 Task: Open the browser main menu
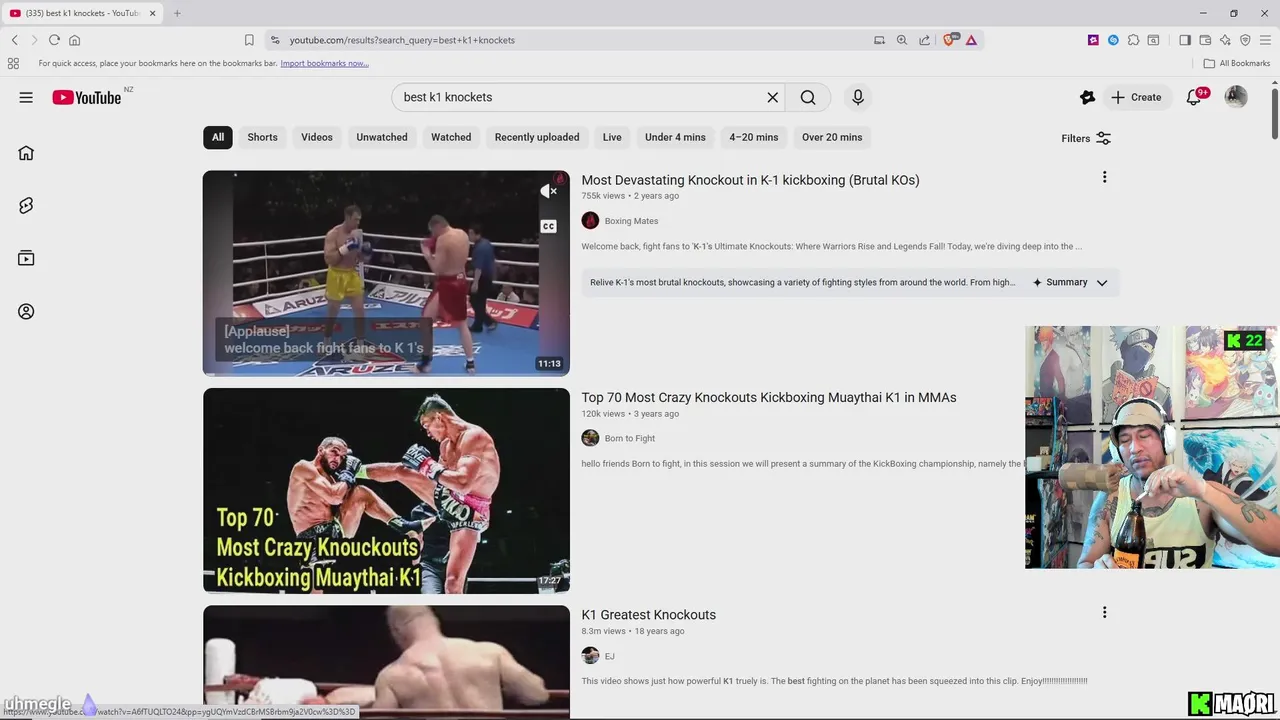coord(1265,40)
